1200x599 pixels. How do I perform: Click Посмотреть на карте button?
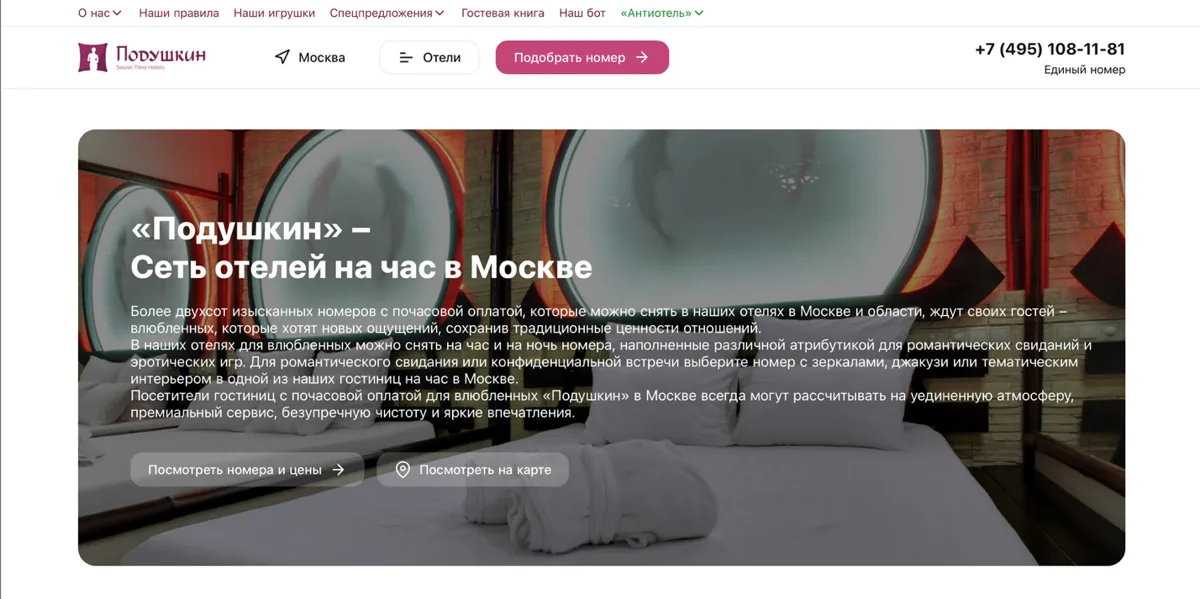(x=473, y=470)
